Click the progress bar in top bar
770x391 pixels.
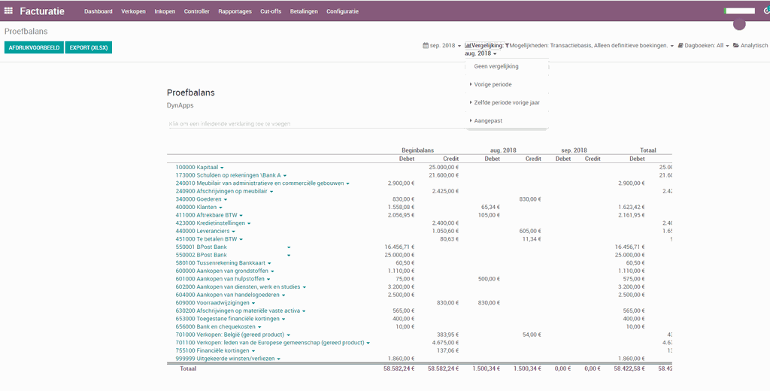[x=740, y=11]
